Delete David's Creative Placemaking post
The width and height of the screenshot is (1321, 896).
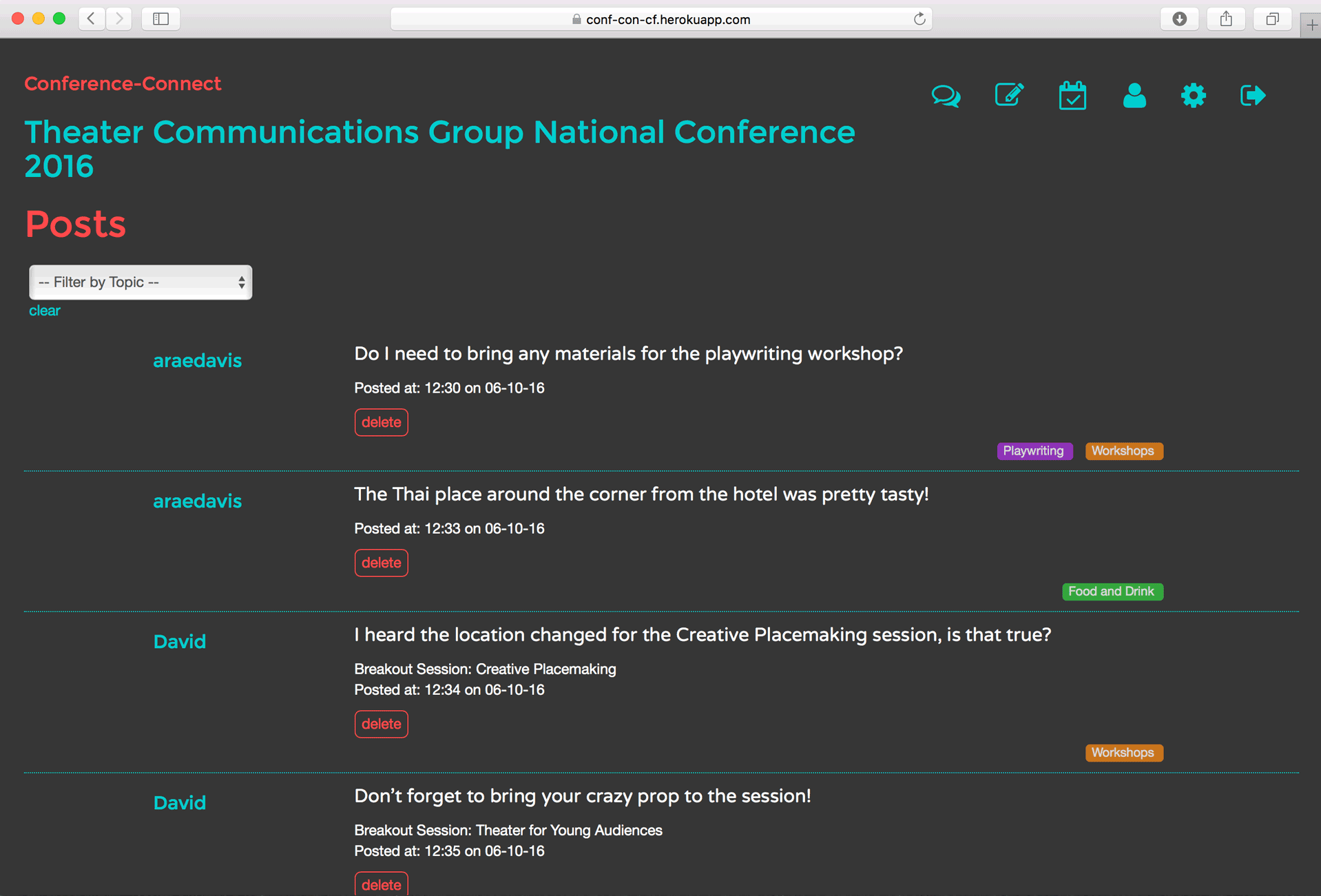(x=381, y=724)
